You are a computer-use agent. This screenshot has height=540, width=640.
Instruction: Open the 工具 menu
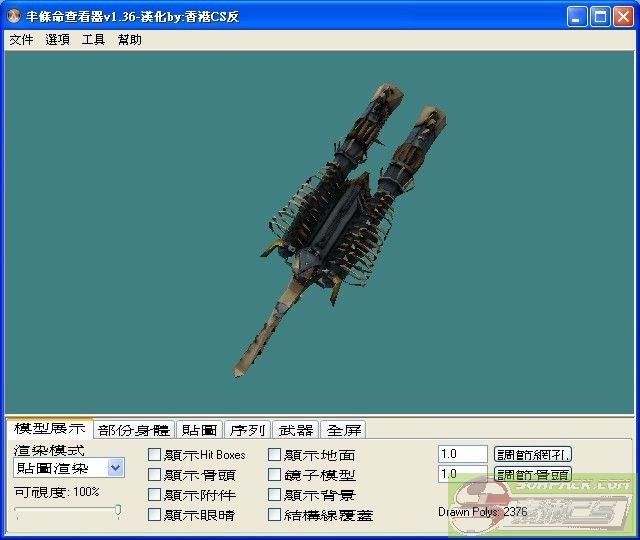click(93, 40)
